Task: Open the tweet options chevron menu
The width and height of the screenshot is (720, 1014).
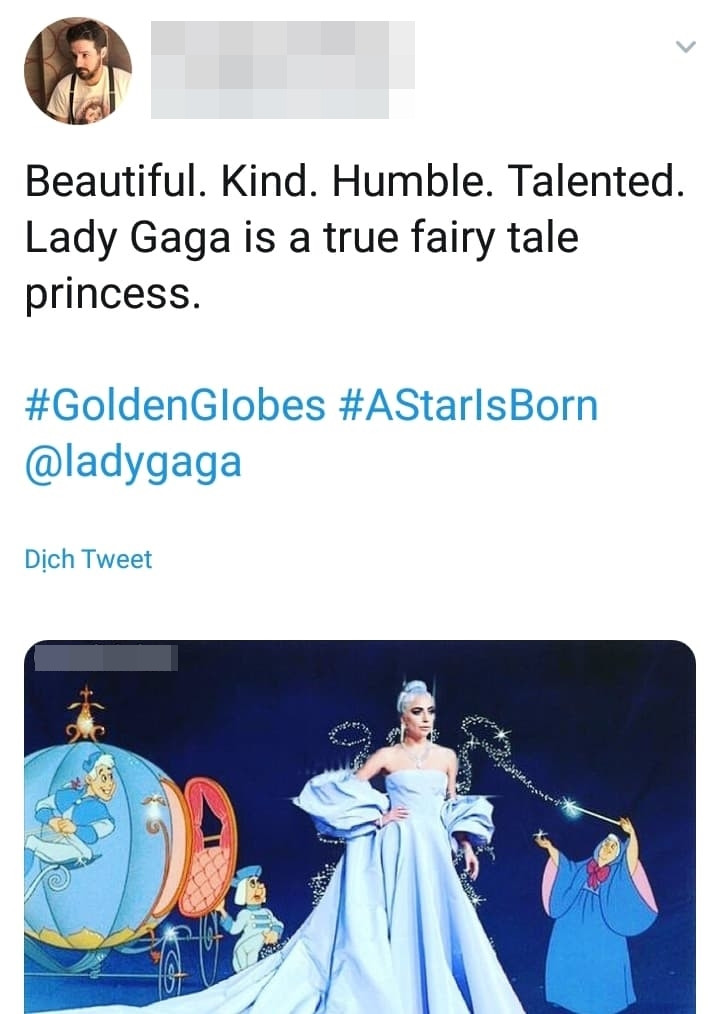Action: pos(685,46)
